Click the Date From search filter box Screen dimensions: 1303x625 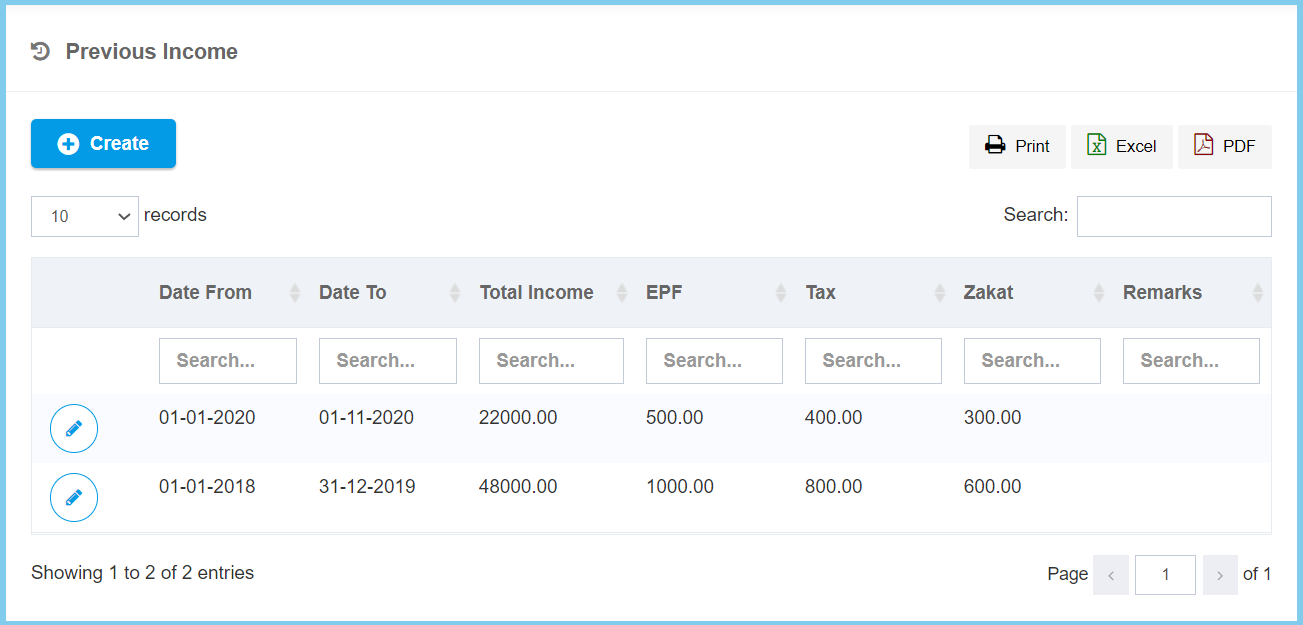tap(227, 361)
